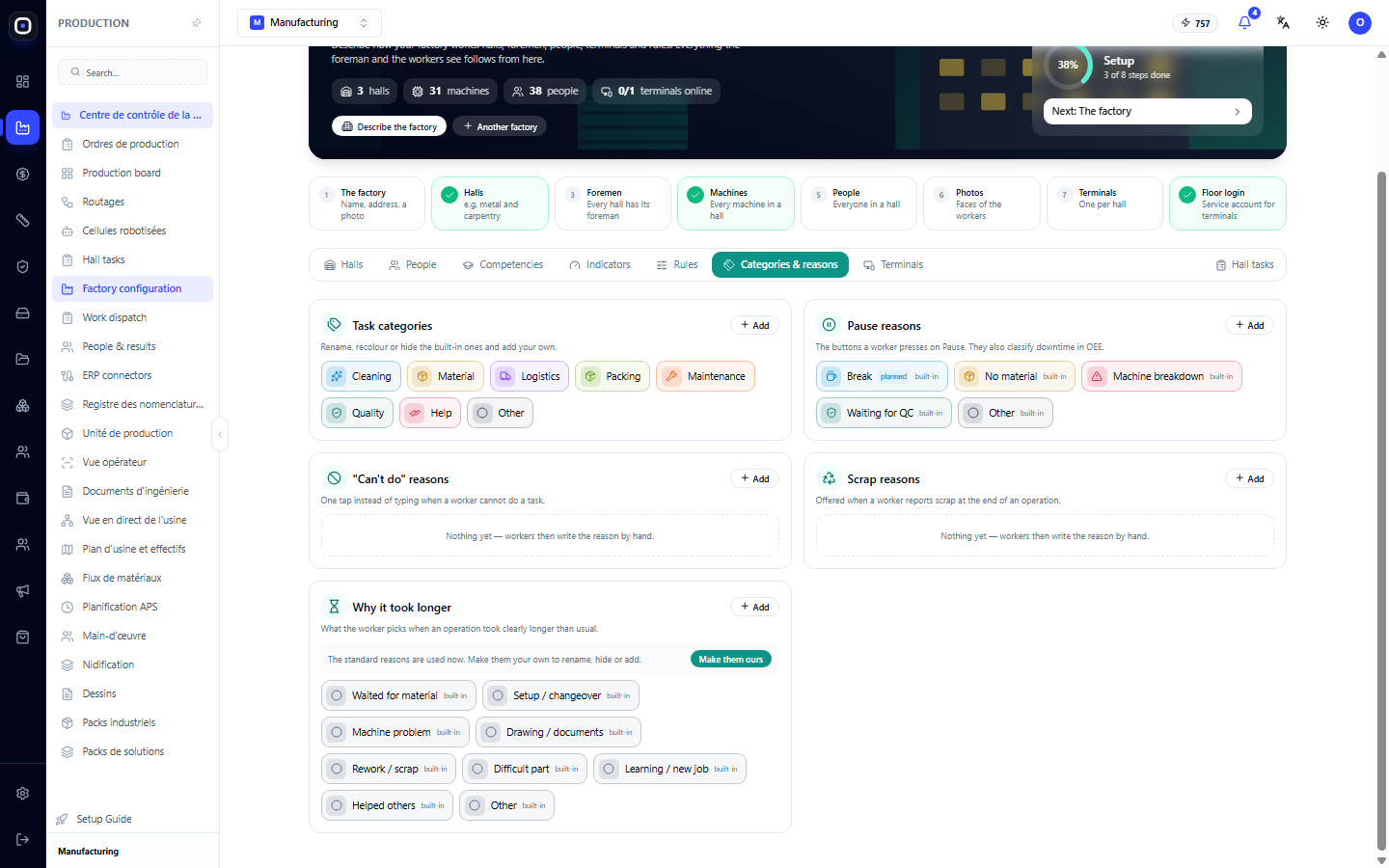
Task: Toggle the light/dark theme sun icon
Action: [x=1322, y=23]
